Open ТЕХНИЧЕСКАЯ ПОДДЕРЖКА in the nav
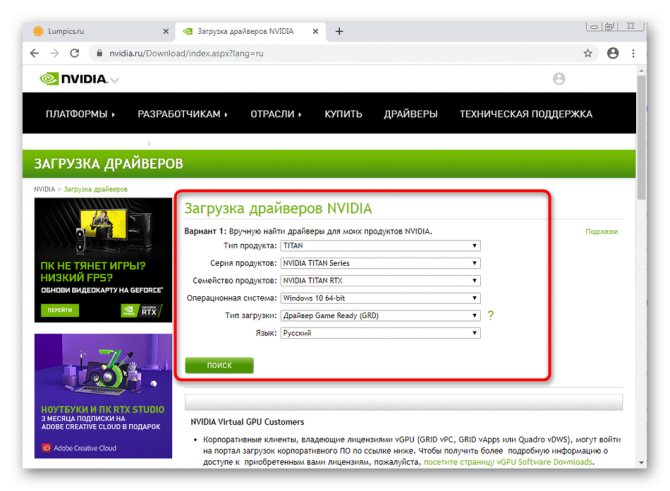The width and height of the screenshot is (670, 491). click(x=526, y=114)
